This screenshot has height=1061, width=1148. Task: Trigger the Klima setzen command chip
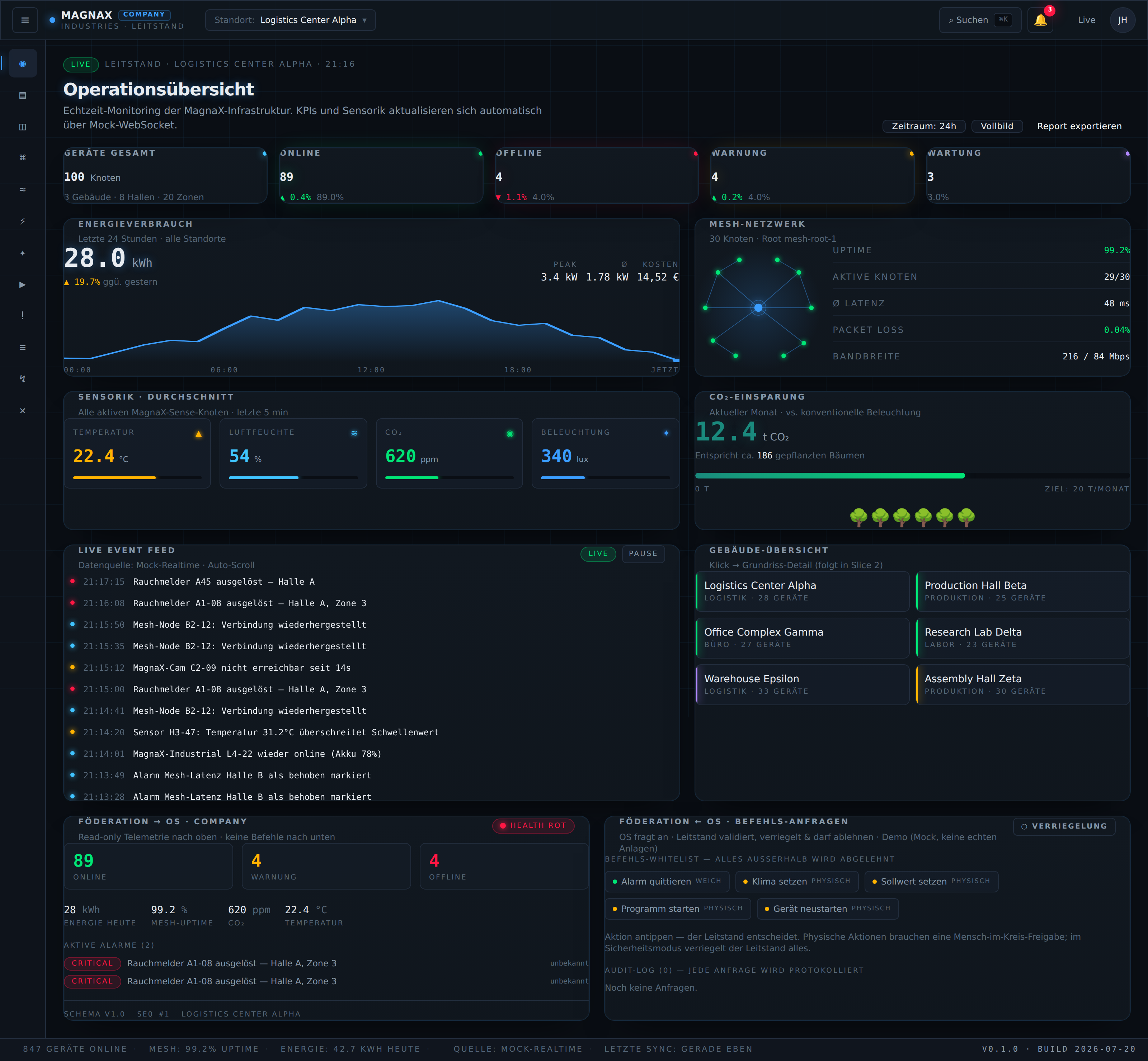[796, 881]
